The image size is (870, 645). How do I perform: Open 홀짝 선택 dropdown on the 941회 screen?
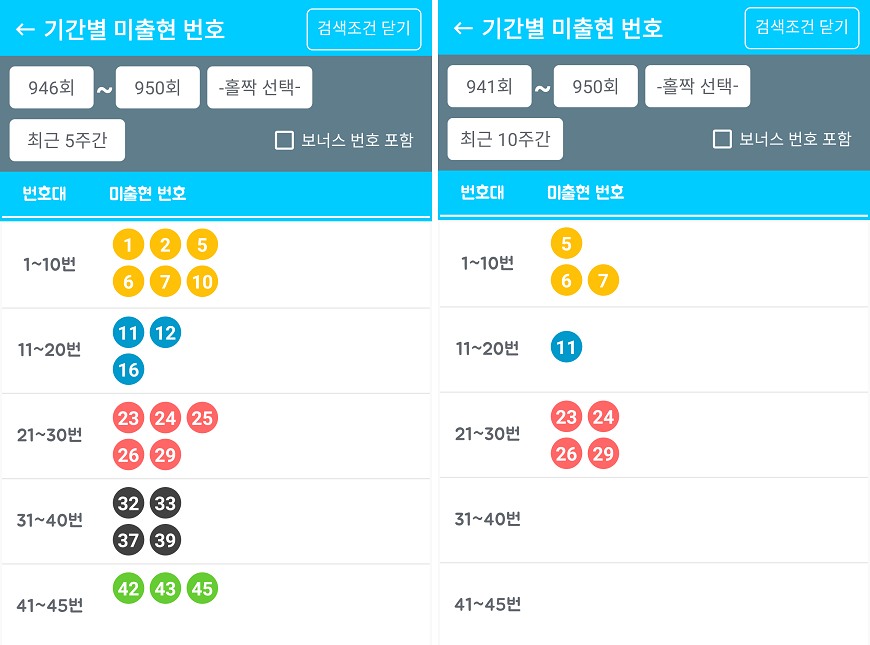coord(697,87)
